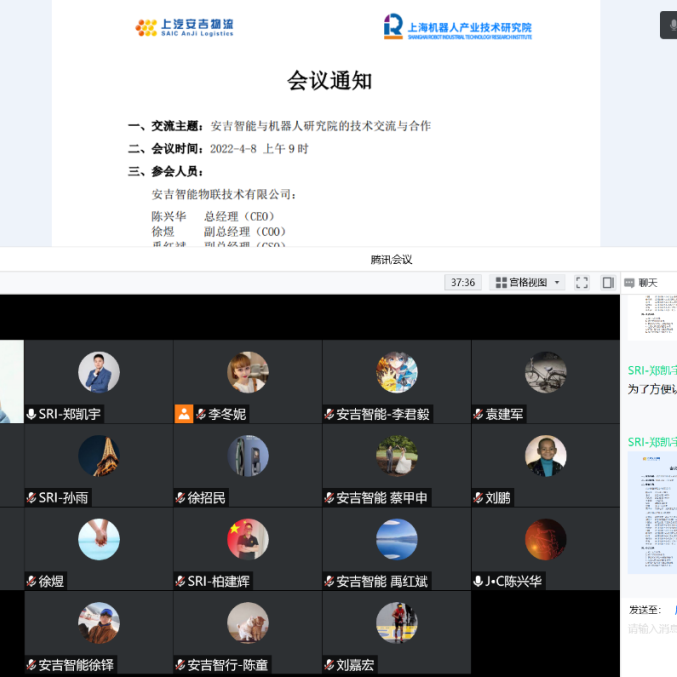Click microphone button in document window
Screen dimensions: 677x677
[x=669, y=25]
